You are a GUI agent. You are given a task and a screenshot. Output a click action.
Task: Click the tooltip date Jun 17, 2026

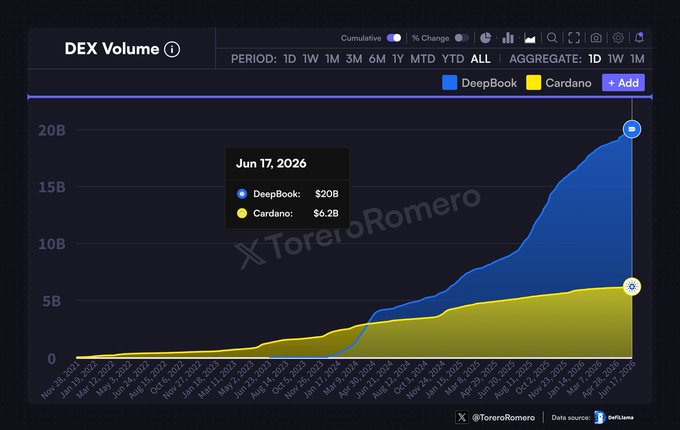(271, 163)
